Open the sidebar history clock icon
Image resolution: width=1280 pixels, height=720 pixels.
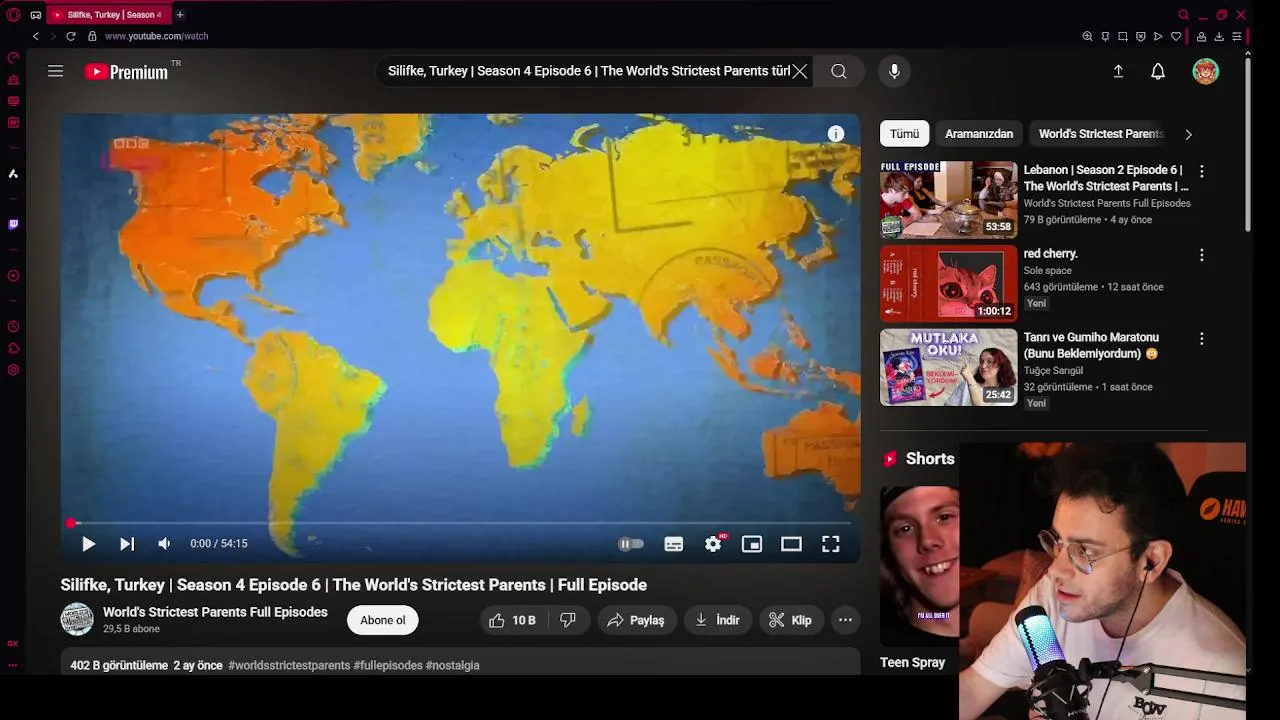13,327
